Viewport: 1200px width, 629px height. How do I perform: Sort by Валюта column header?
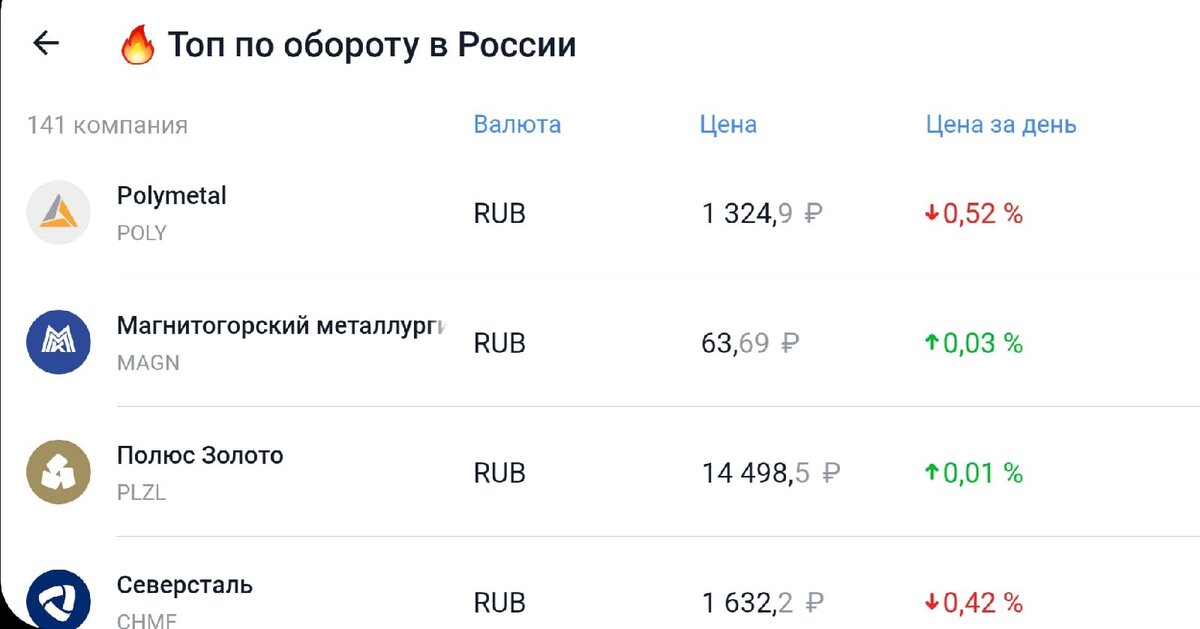pyautogui.click(x=517, y=125)
